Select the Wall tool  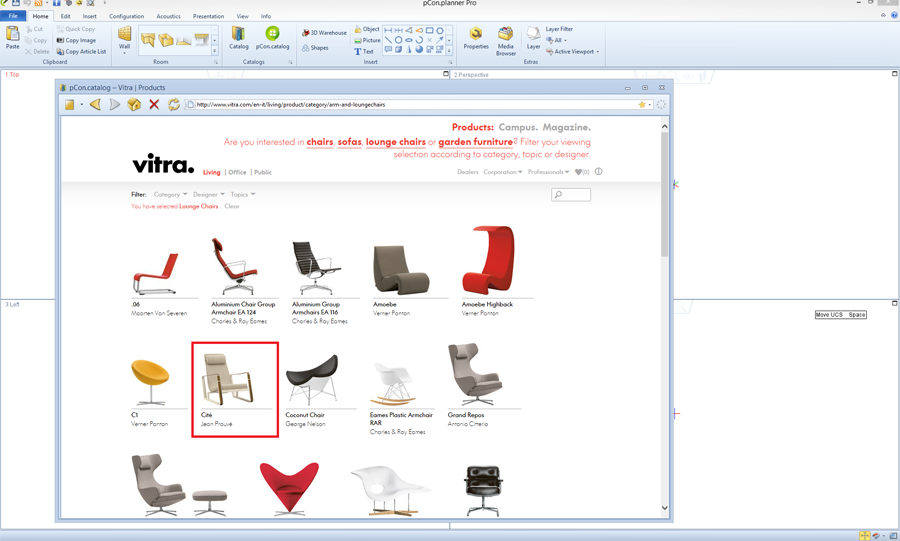click(125, 38)
